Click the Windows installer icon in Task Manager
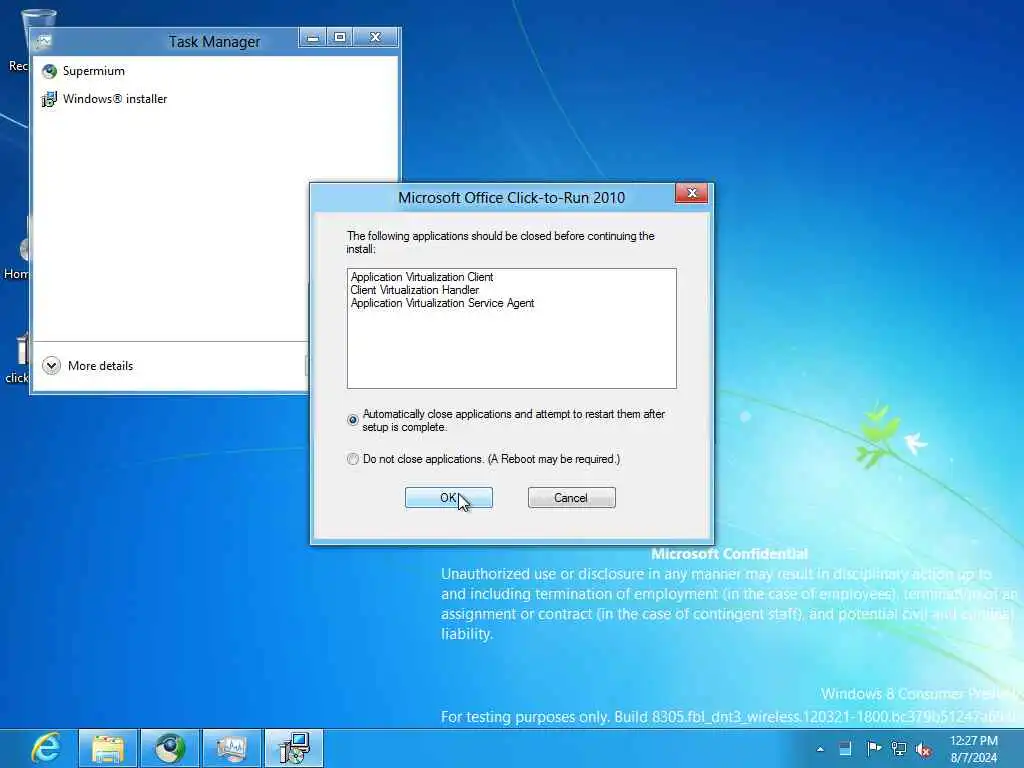The width and height of the screenshot is (1024, 768). (x=49, y=99)
